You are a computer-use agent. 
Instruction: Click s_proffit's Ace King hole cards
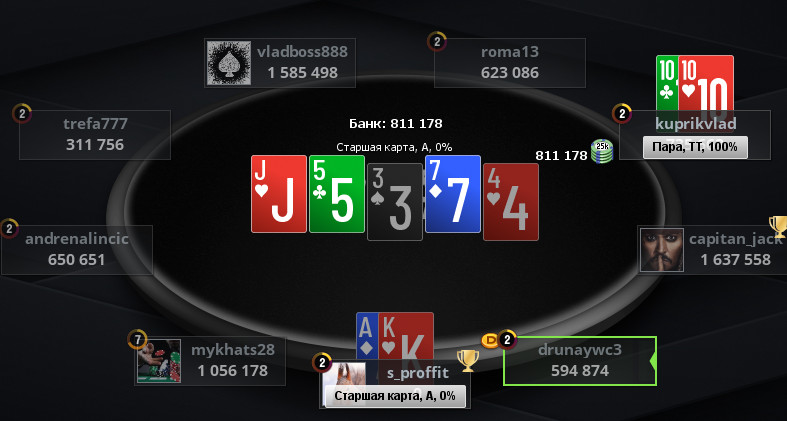click(395, 336)
